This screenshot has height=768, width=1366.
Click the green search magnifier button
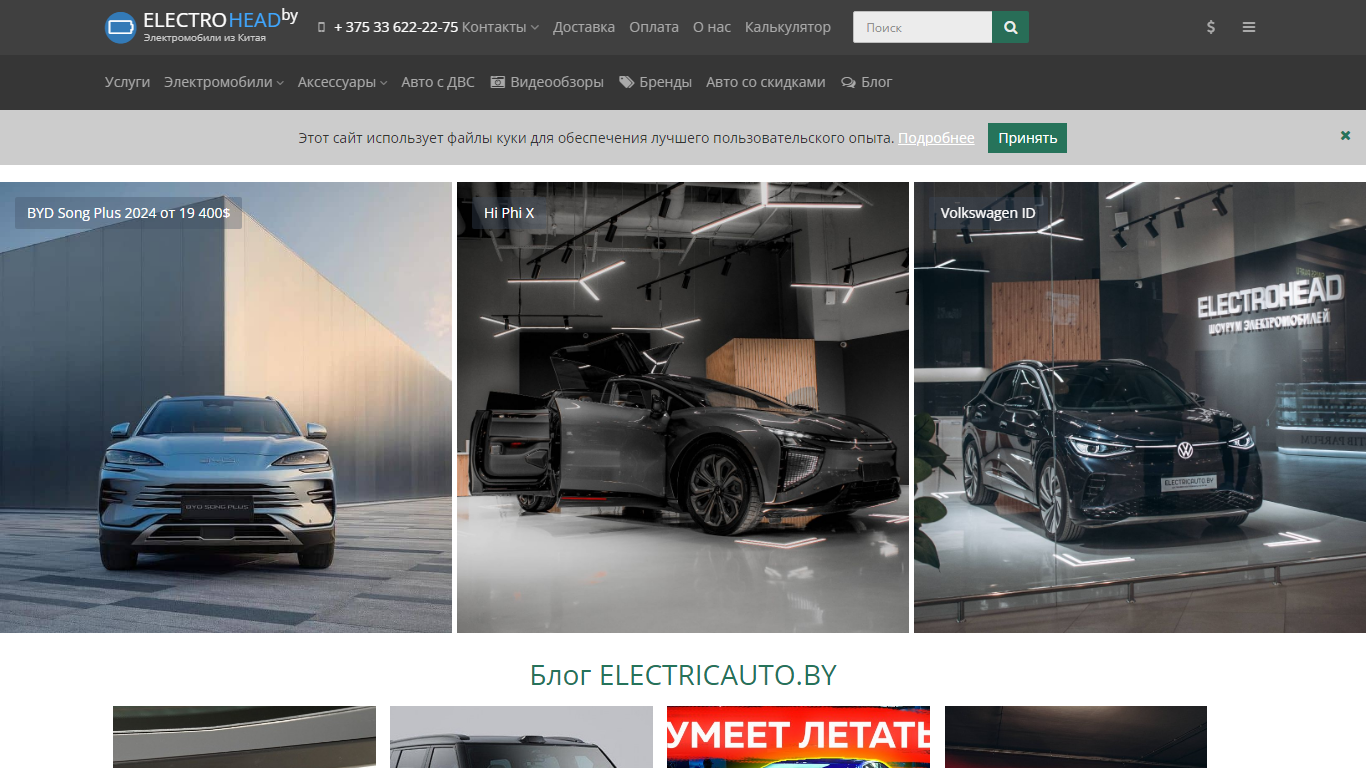coord(1010,27)
